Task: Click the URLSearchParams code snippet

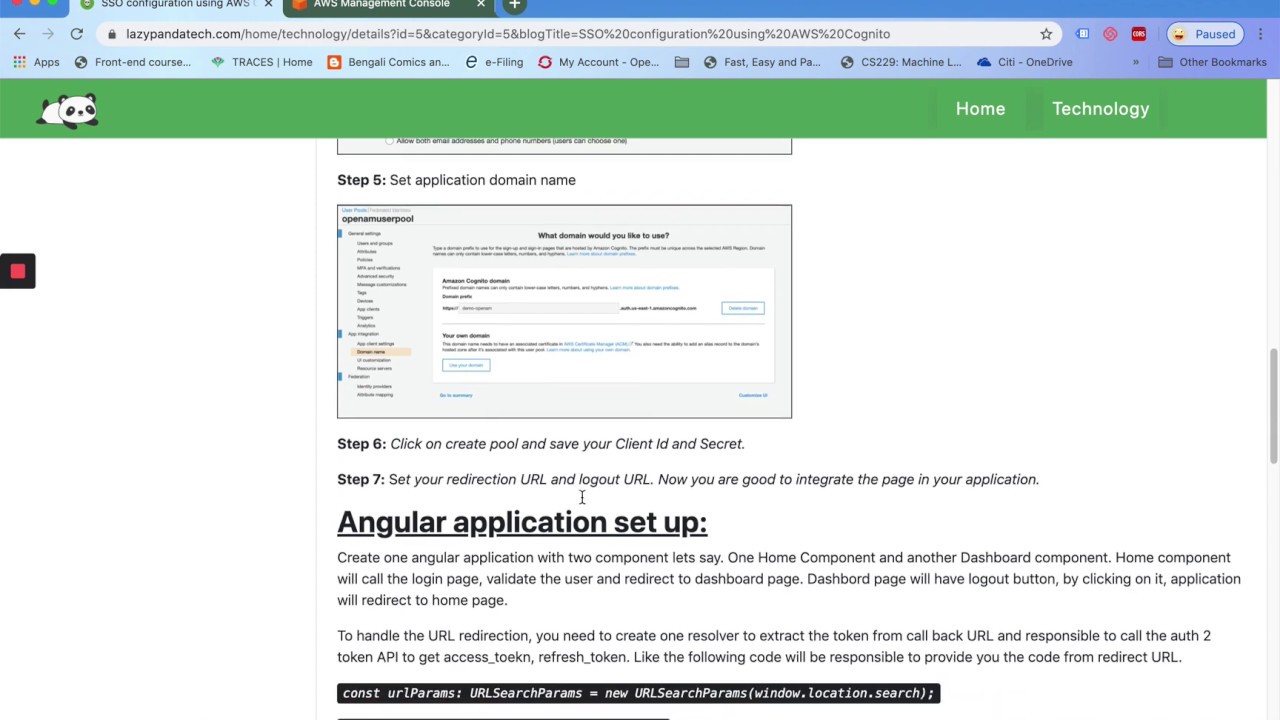Action: 638,693
